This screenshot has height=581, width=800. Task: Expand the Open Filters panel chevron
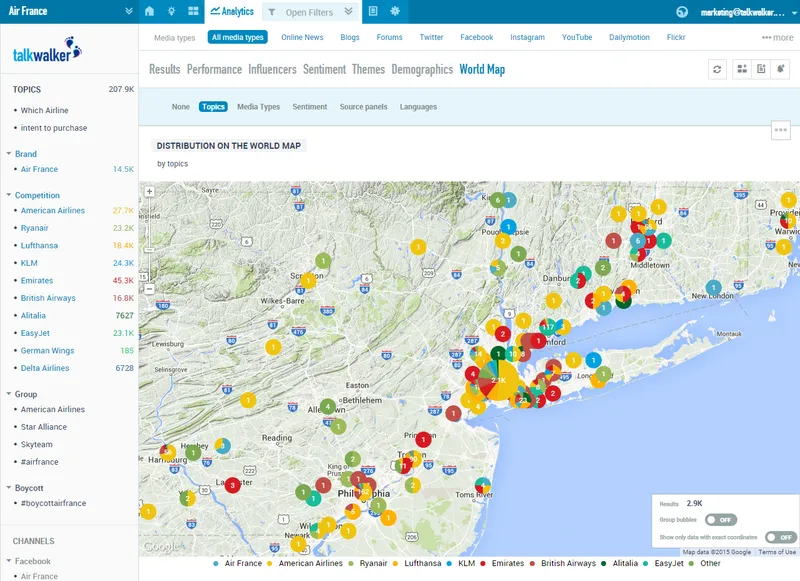pyautogui.click(x=348, y=11)
